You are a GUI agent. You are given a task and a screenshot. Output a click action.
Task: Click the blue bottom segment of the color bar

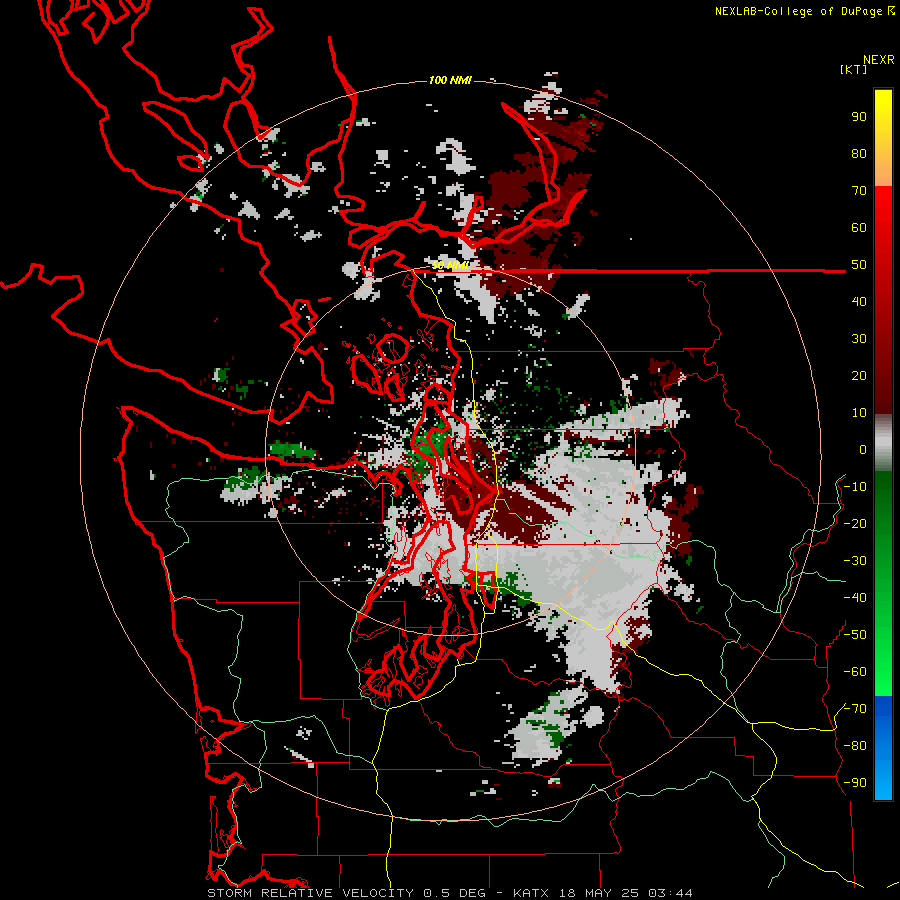click(883, 748)
